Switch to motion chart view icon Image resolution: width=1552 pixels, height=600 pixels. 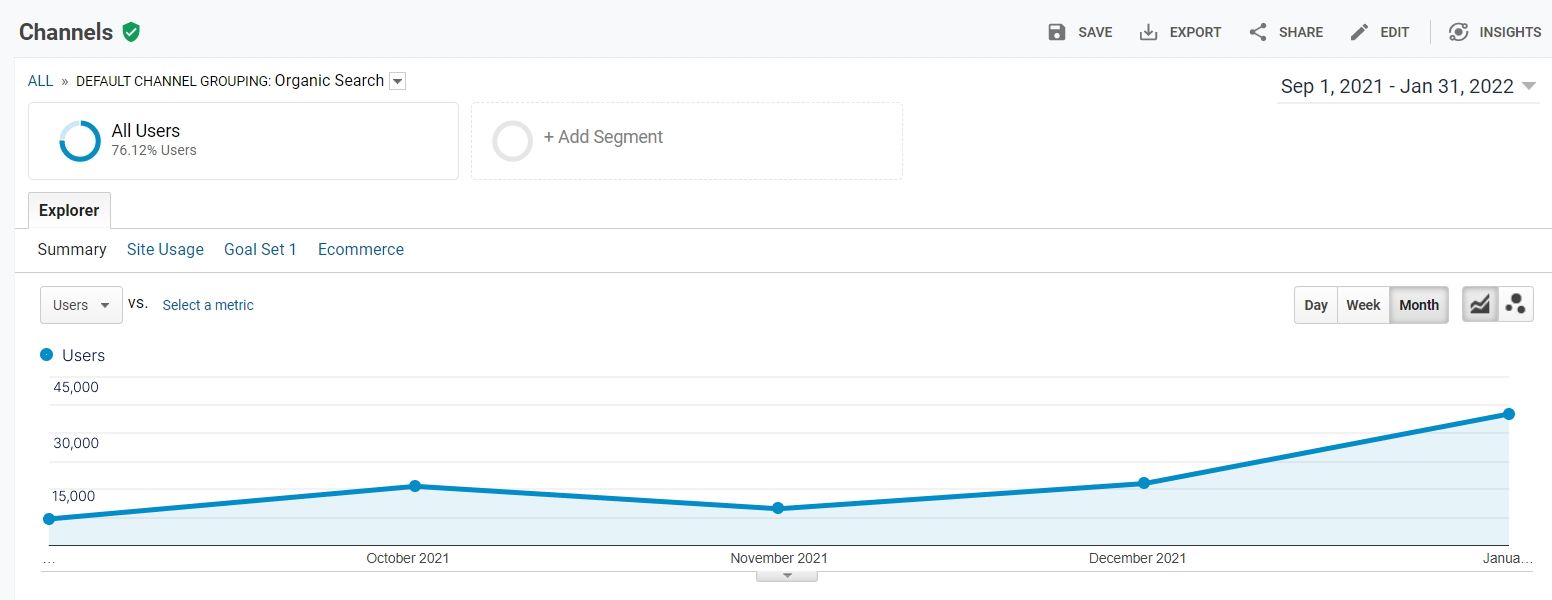(1516, 305)
